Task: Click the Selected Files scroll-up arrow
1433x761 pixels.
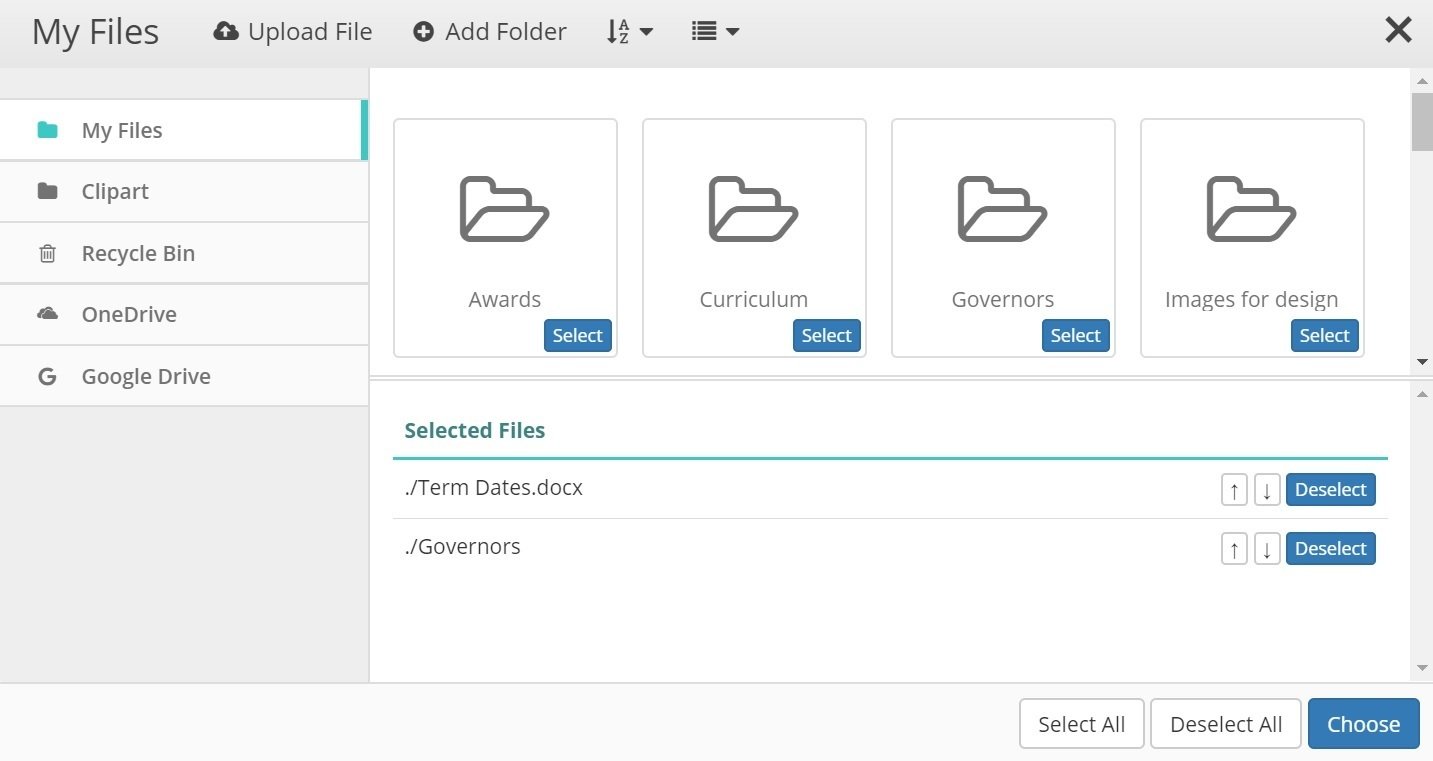Action: click(x=1422, y=393)
